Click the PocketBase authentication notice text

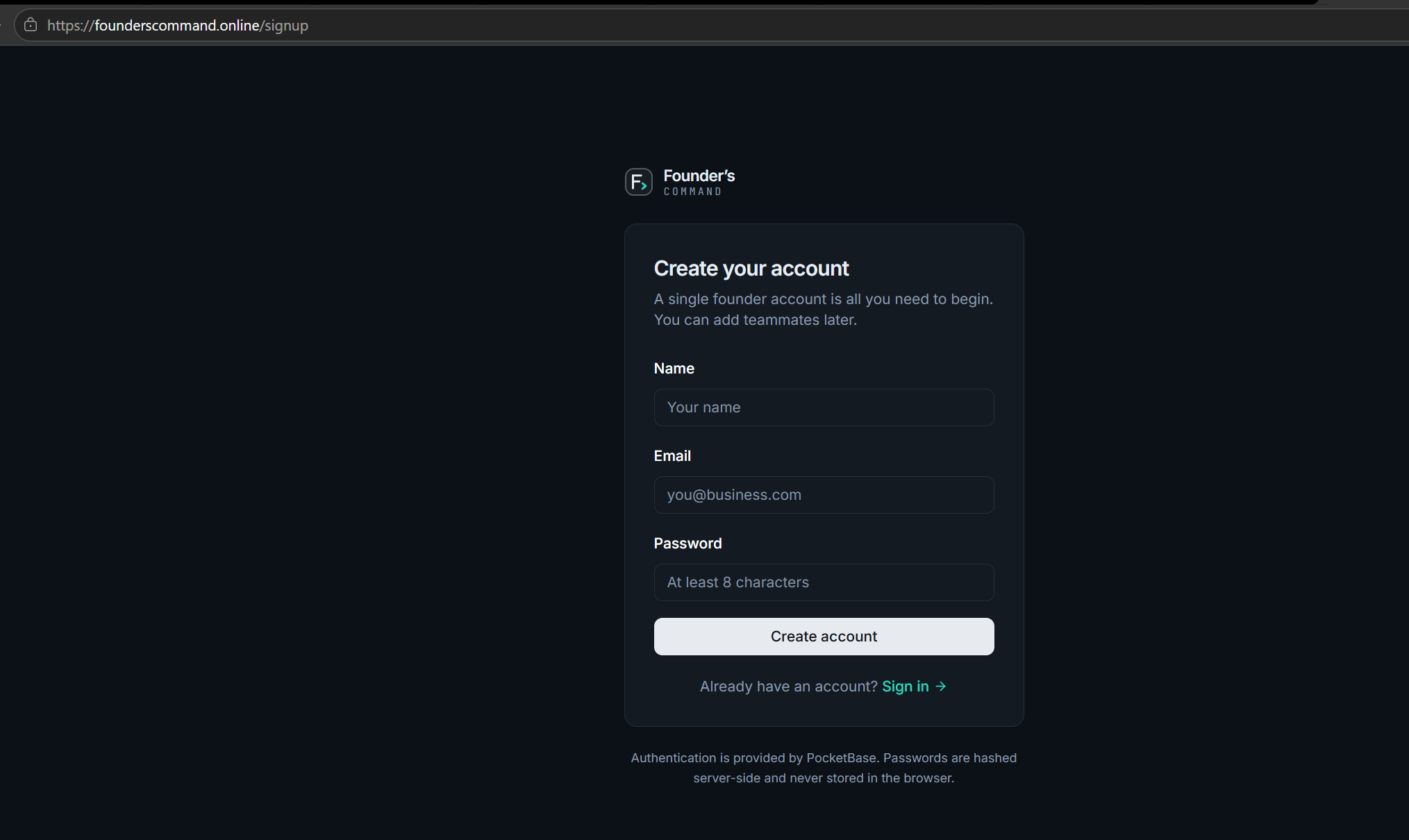pyautogui.click(x=824, y=768)
